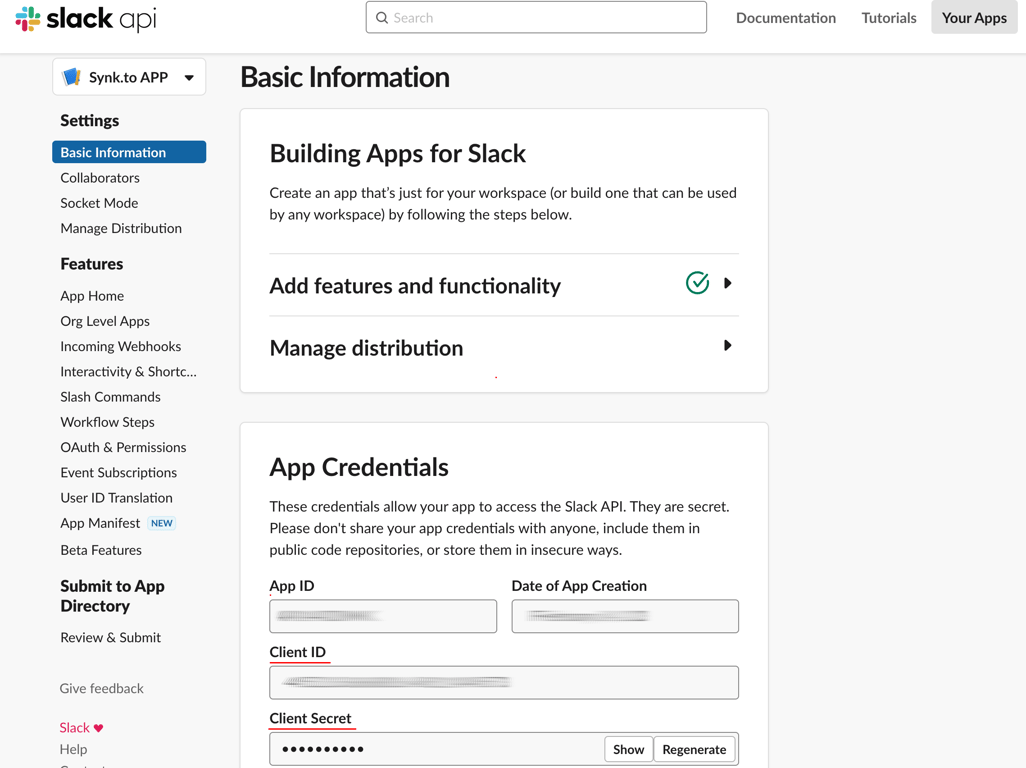The width and height of the screenshot is (1026, 768).
Task: Go to Your Apps tab
Action: pyautogui.click(x=974, y=18)
